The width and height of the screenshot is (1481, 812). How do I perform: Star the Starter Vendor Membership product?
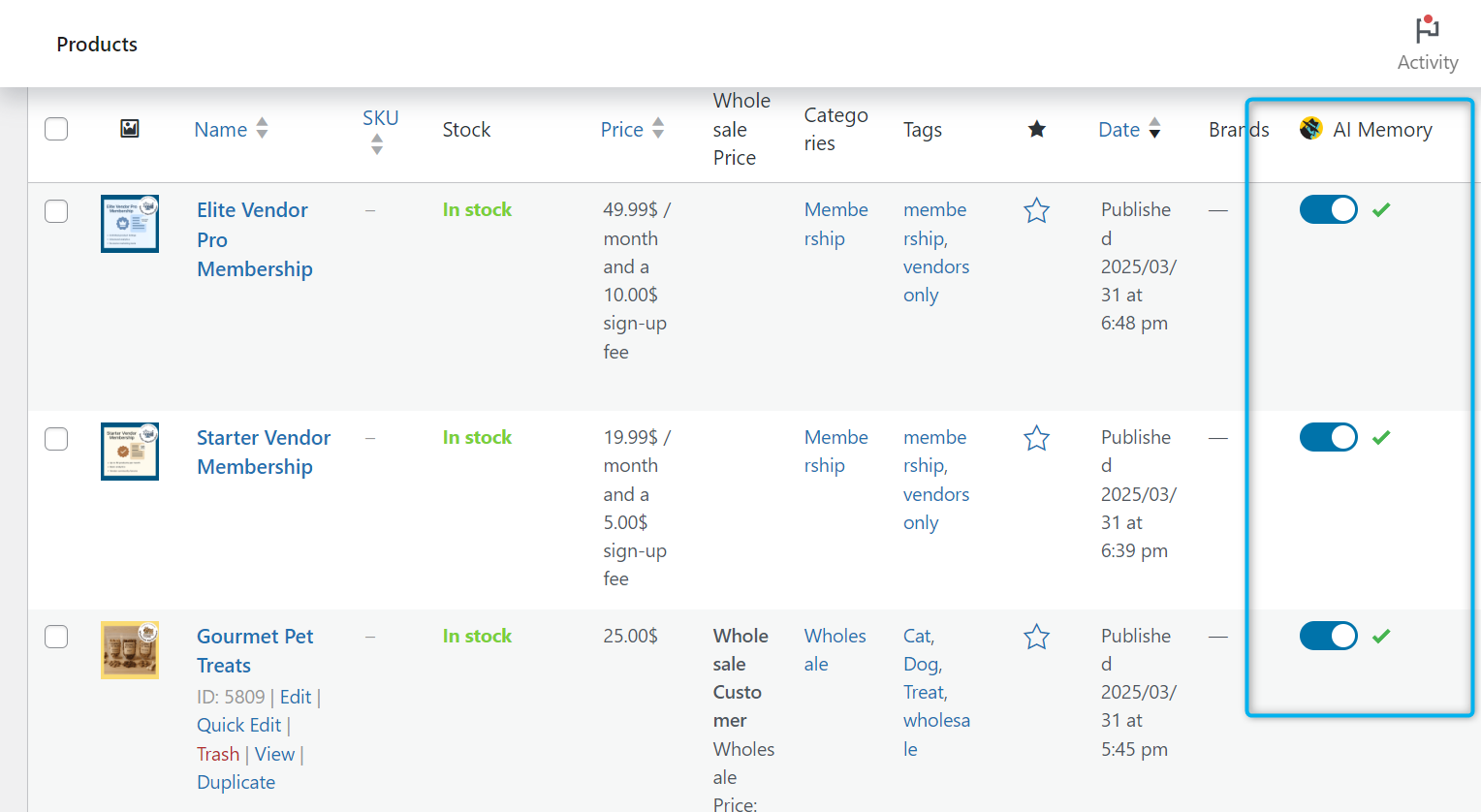point(1037,438)
